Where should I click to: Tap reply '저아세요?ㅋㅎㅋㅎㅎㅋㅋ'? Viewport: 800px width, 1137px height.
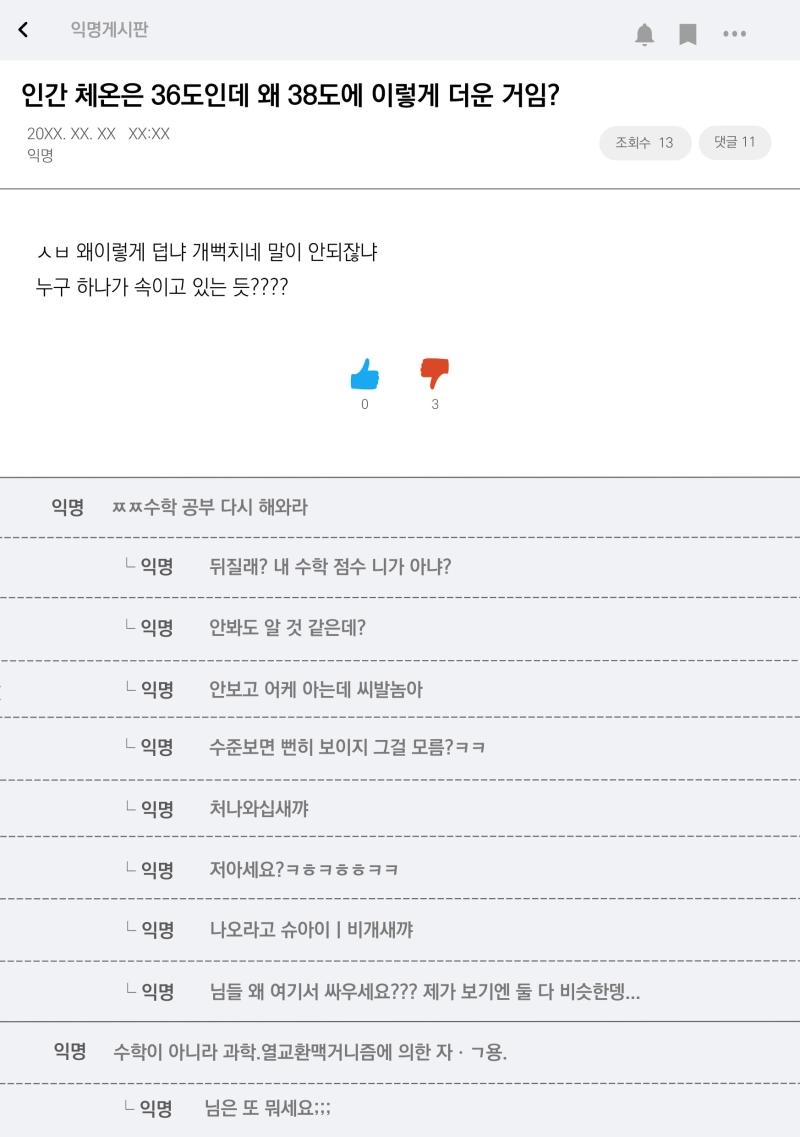(x=304, y=869)
